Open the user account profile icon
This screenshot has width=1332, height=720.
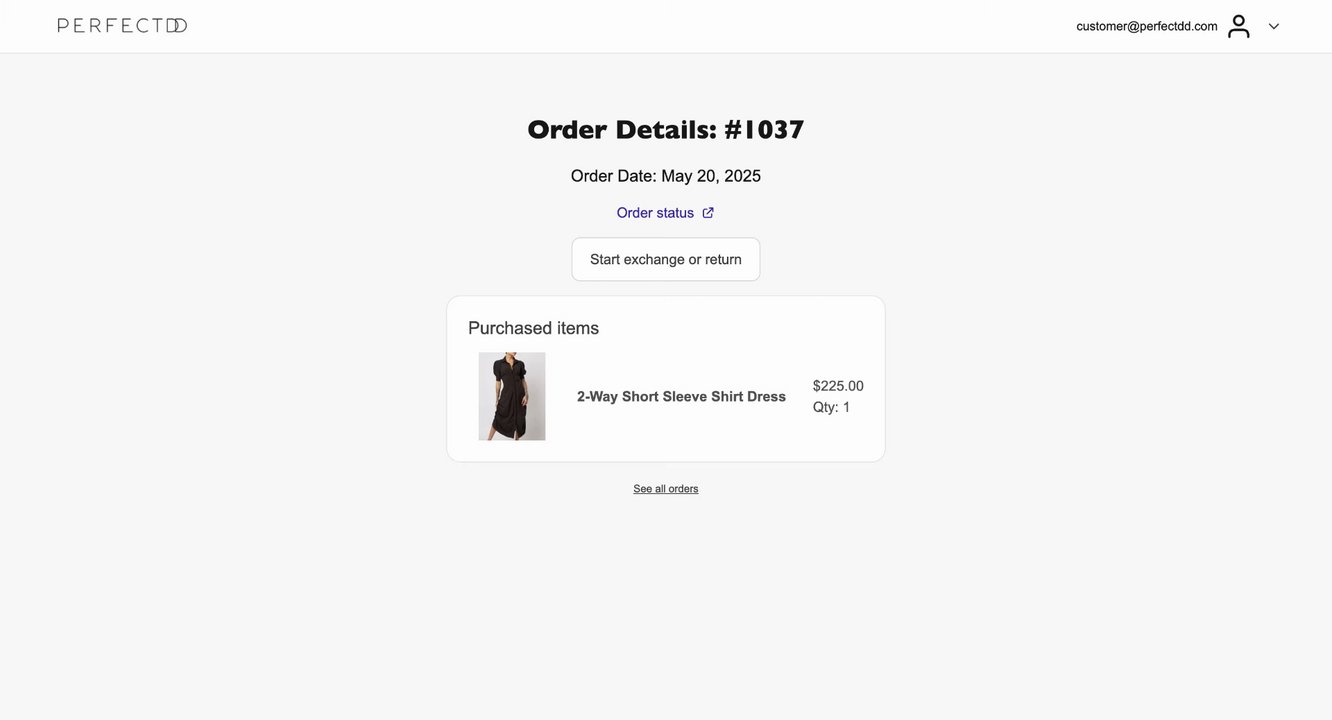pos(1239,26)
